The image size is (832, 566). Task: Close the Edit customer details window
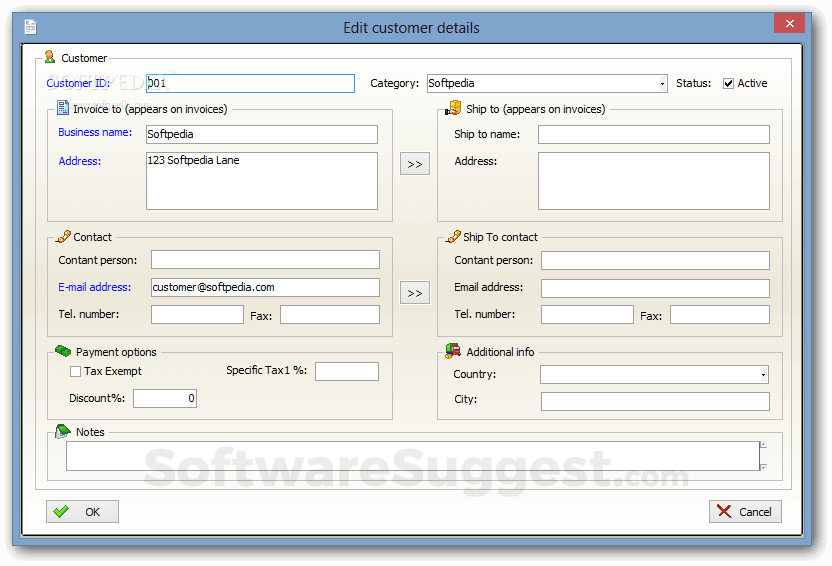coord(790,24)
